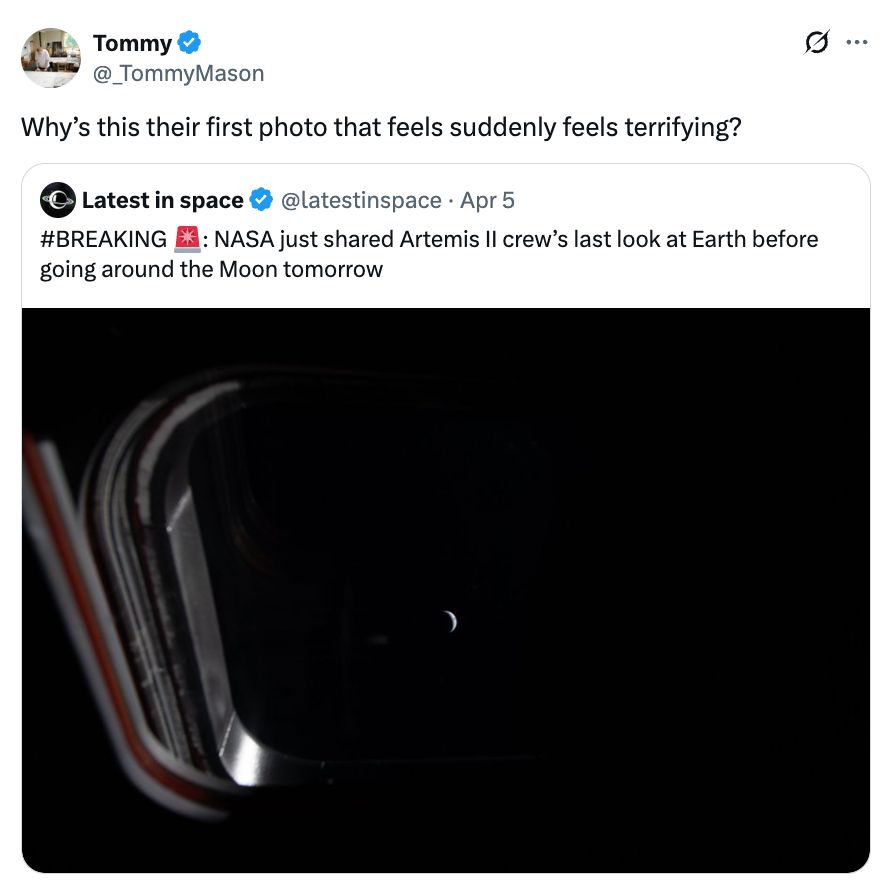Viewport: 886px width, 884px height.
Task: Open the three-dot more options menu
Action: click(x=857, y=43)
